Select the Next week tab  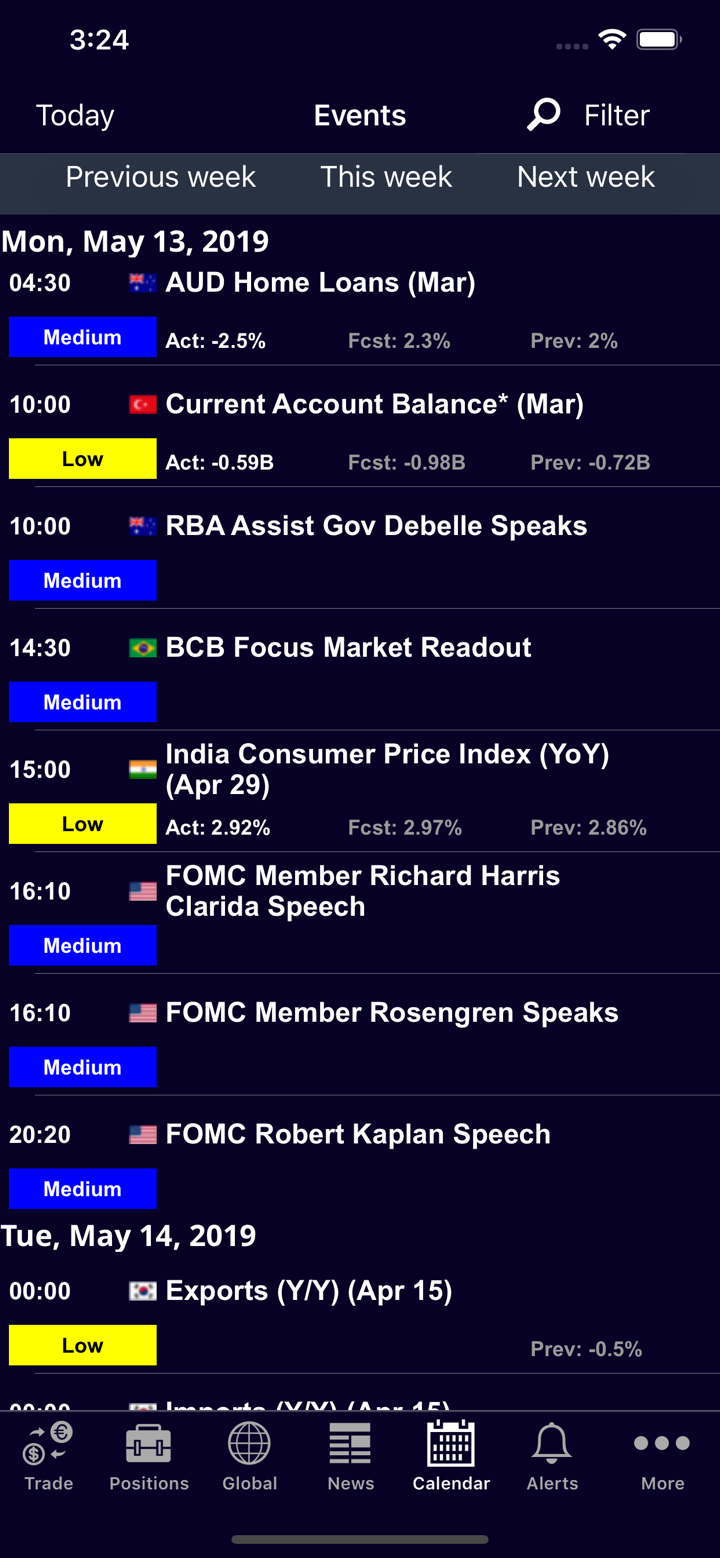coord(586,177)
